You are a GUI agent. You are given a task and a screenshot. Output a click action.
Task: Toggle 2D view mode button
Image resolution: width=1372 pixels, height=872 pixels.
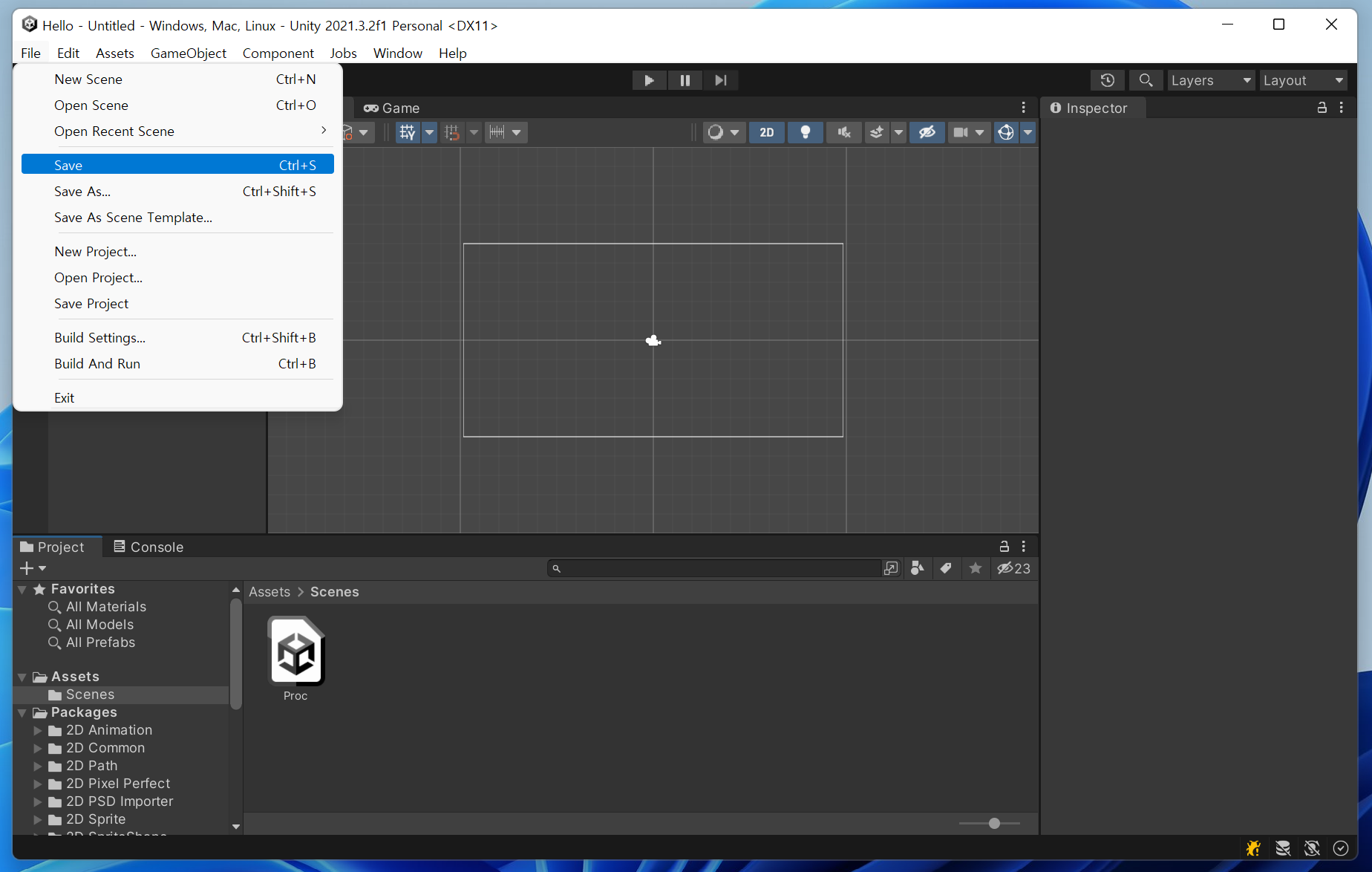(x=767, y=132)
